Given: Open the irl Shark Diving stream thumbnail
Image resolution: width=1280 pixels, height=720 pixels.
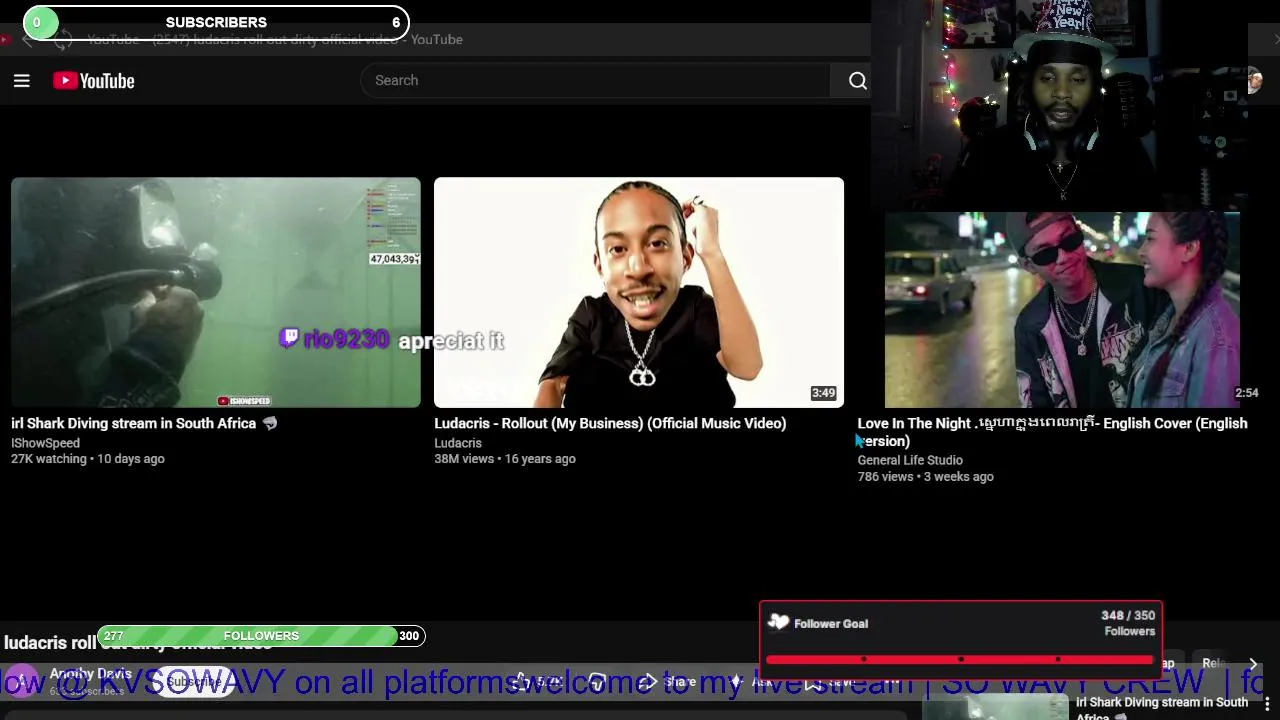Looking at the screenshot, I should (x=216, y=292).
